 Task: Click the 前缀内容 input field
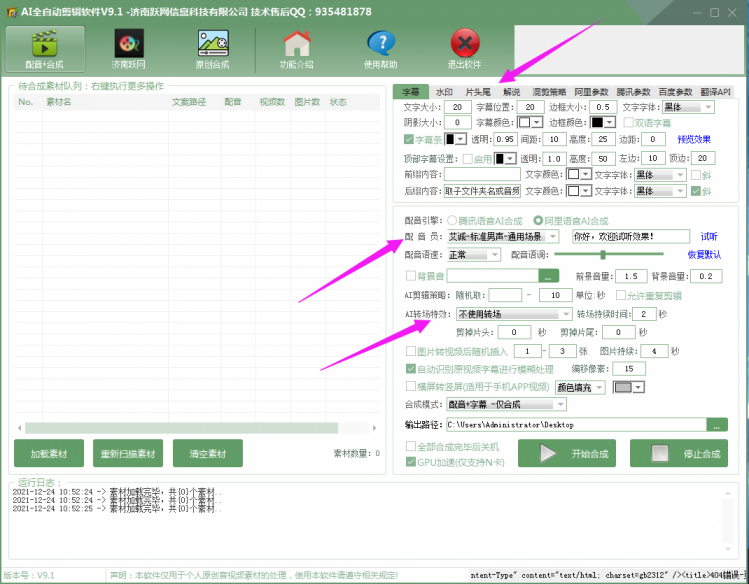pos(482,174)
